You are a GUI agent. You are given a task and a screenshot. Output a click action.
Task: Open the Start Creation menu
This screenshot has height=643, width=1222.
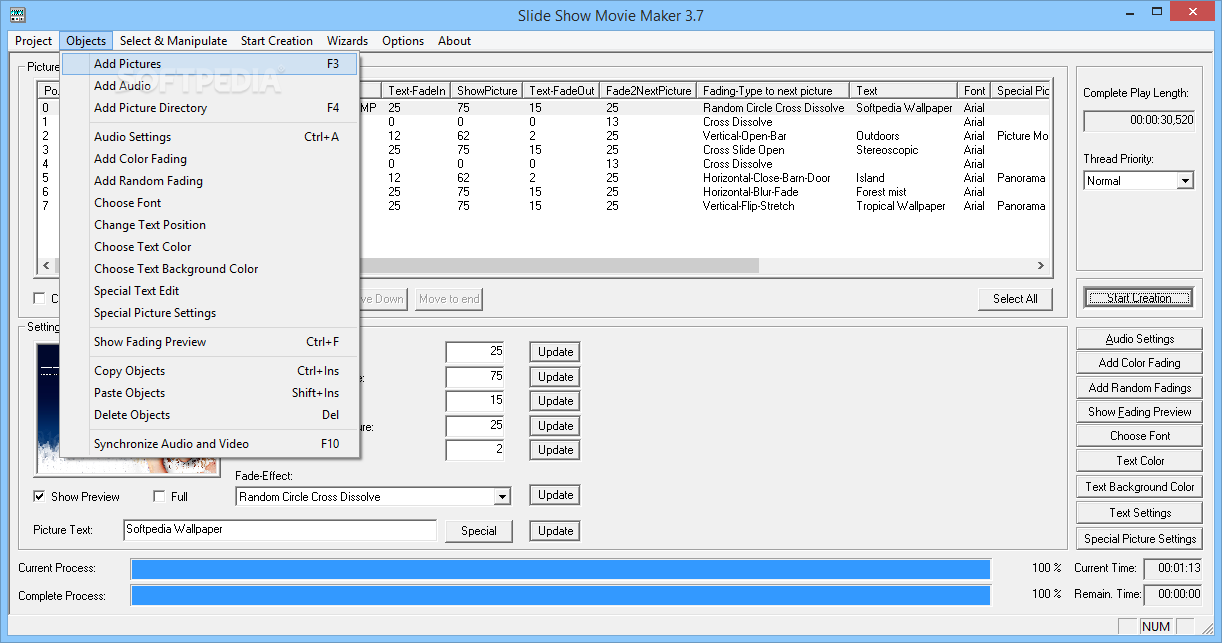coord(277,41)
